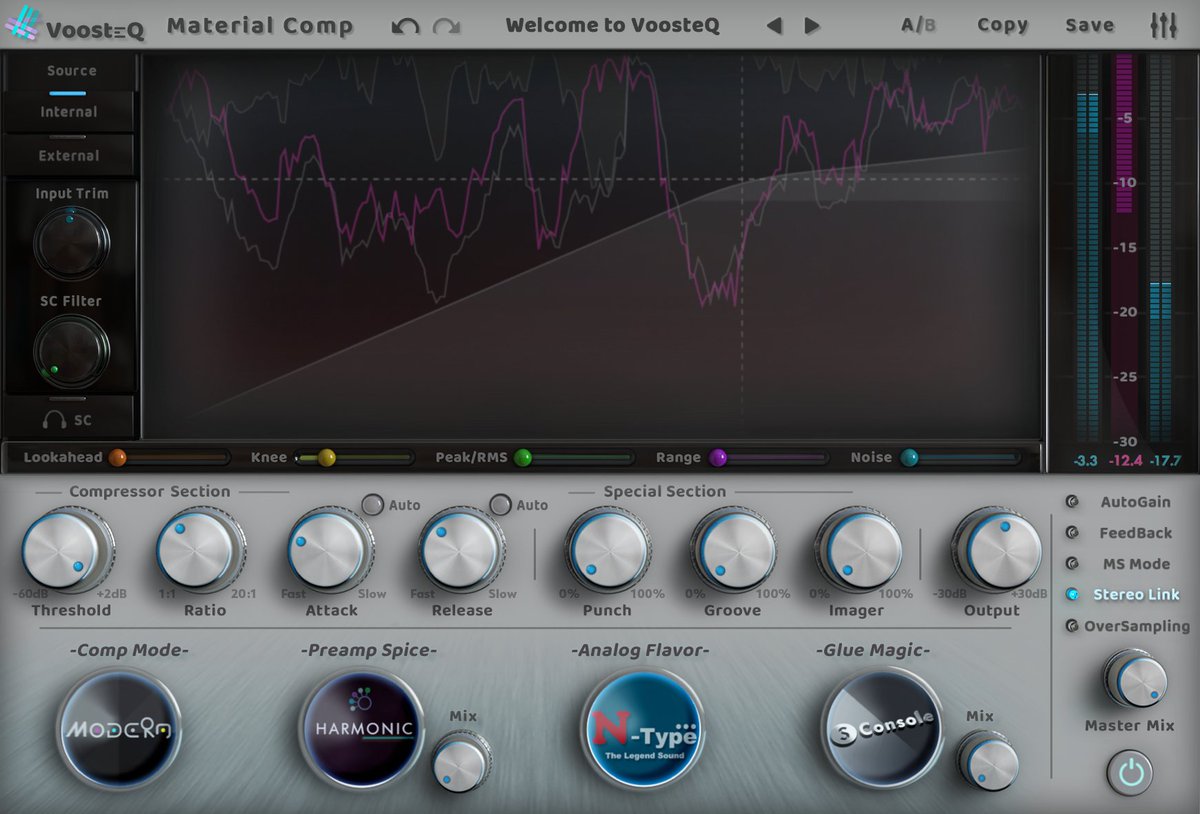Image resolution: width=1200 pixels, height=814 pixels.
Task: Click the Material Comp title
Action: pos(260,26)
